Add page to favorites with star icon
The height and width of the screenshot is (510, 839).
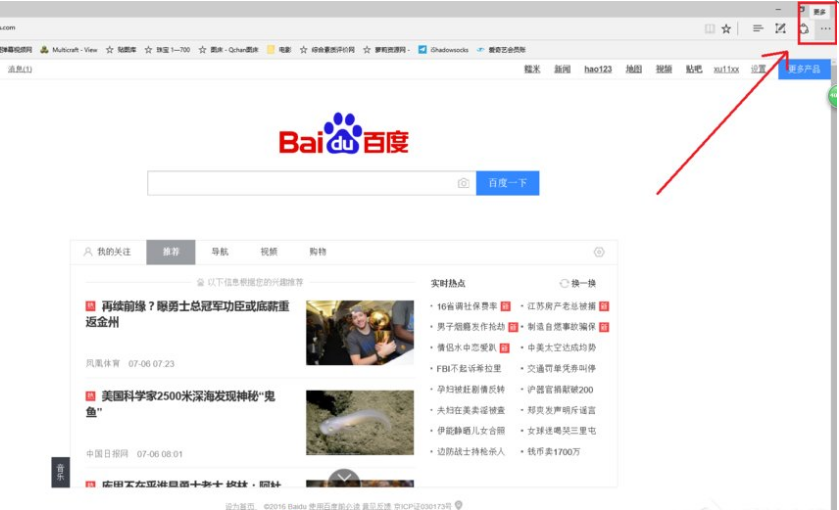[726, 29]
